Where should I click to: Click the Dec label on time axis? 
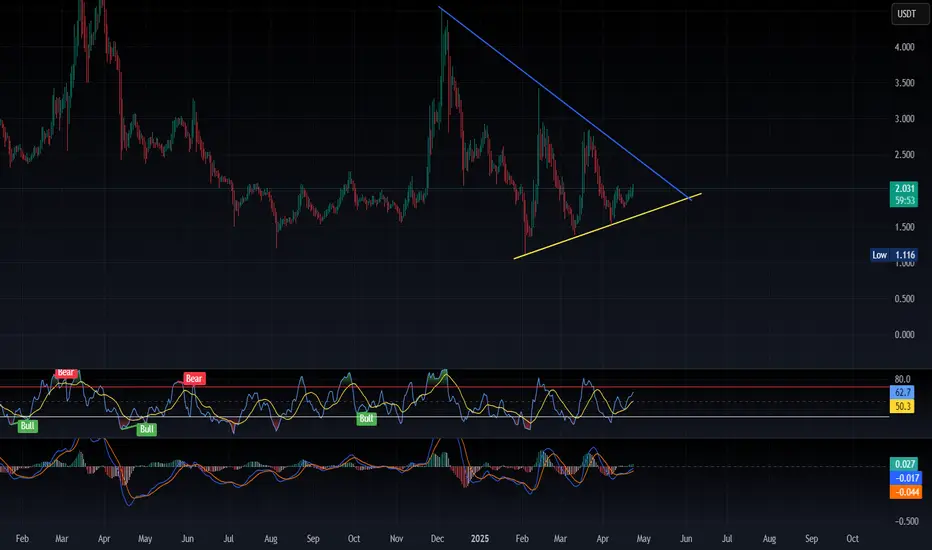tap(437, 539)
